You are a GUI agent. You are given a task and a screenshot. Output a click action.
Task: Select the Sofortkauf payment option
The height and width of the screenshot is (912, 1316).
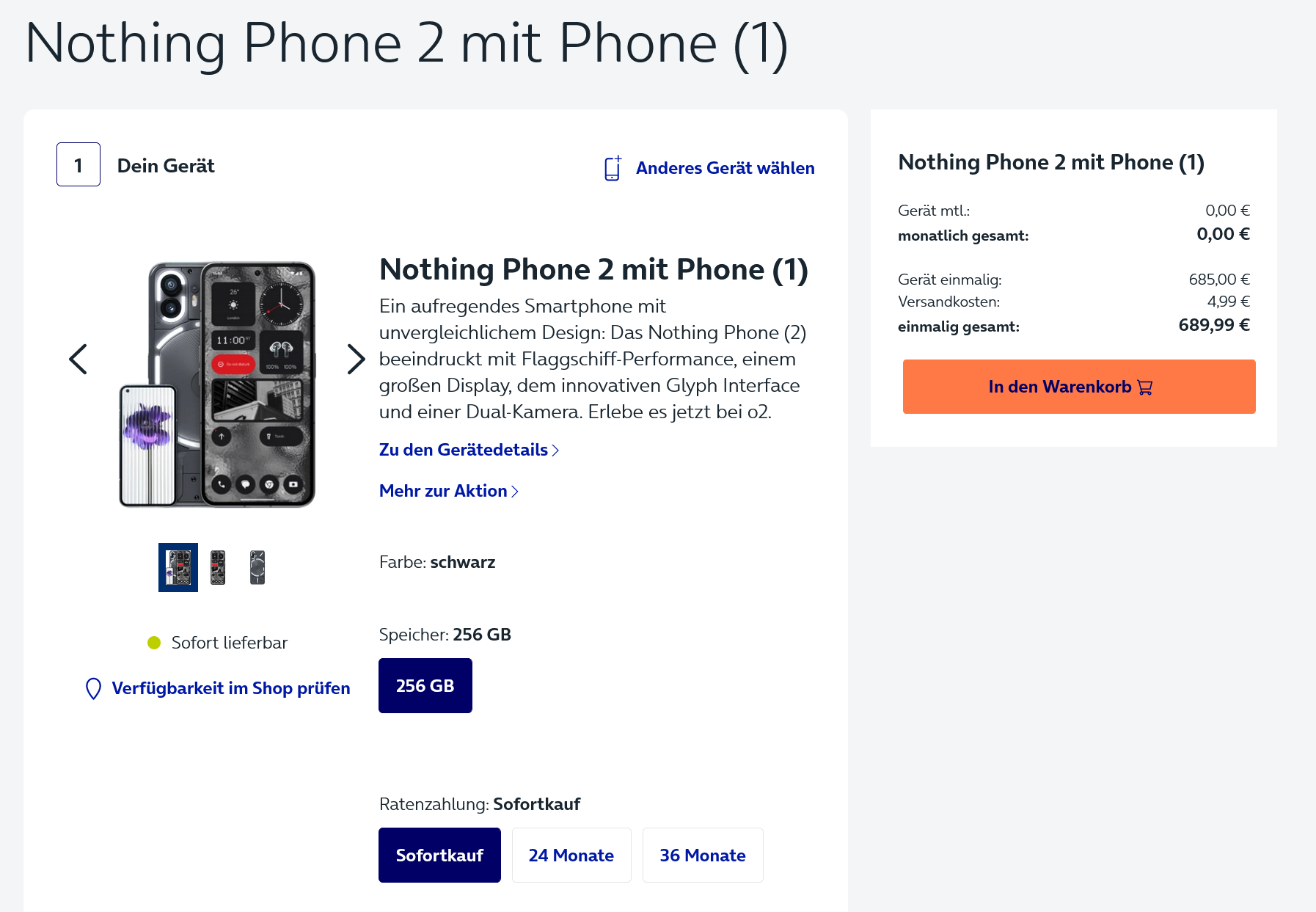[x=439, y=855]
